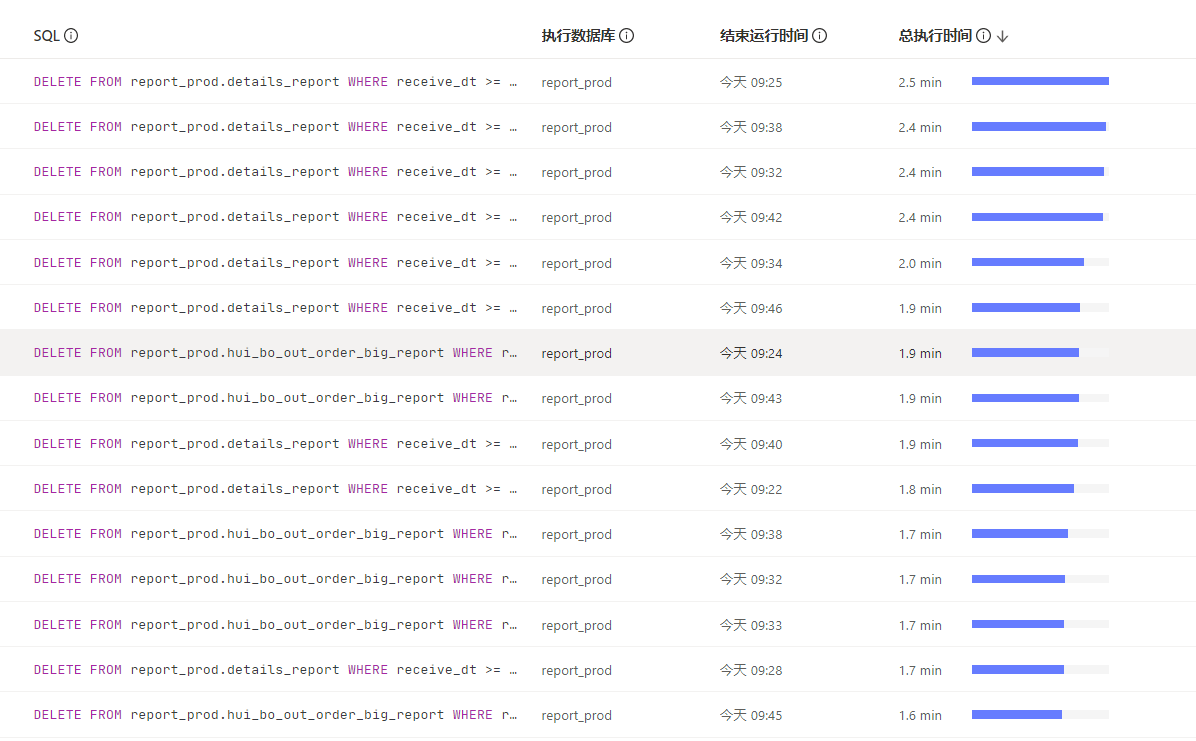Click the 结束运行时间 column header label
This screenshot has width=1196, height=741.
(764, 36)
